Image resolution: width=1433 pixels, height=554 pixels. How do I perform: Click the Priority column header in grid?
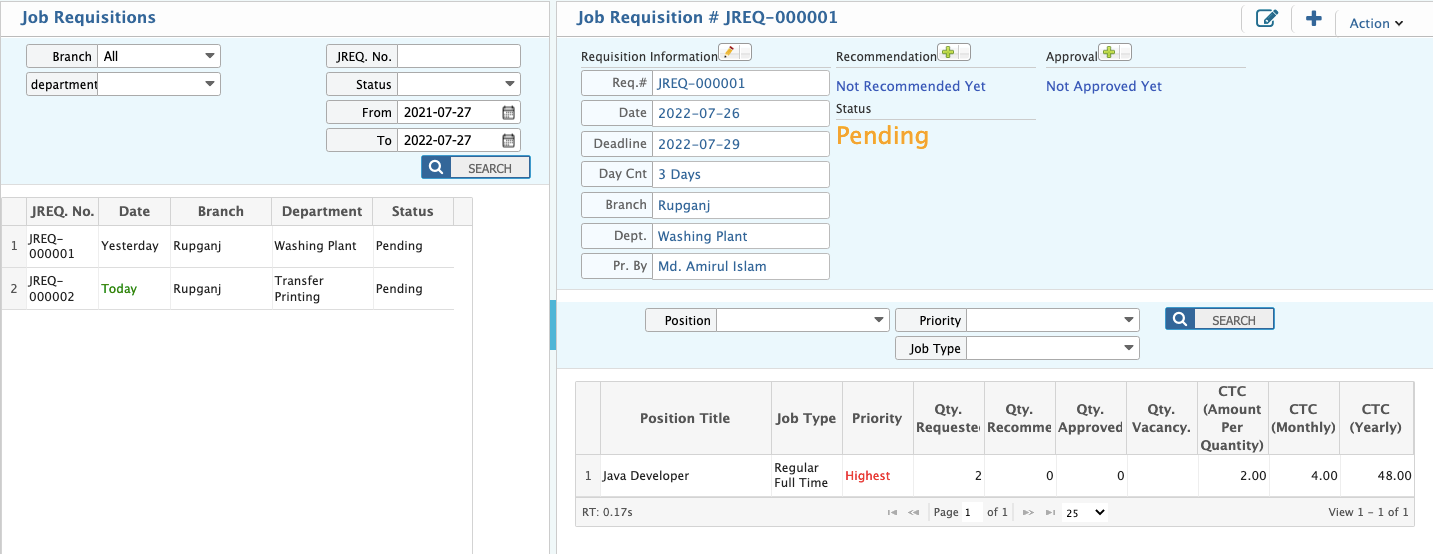pyautogui.click(x=877, y=418)
